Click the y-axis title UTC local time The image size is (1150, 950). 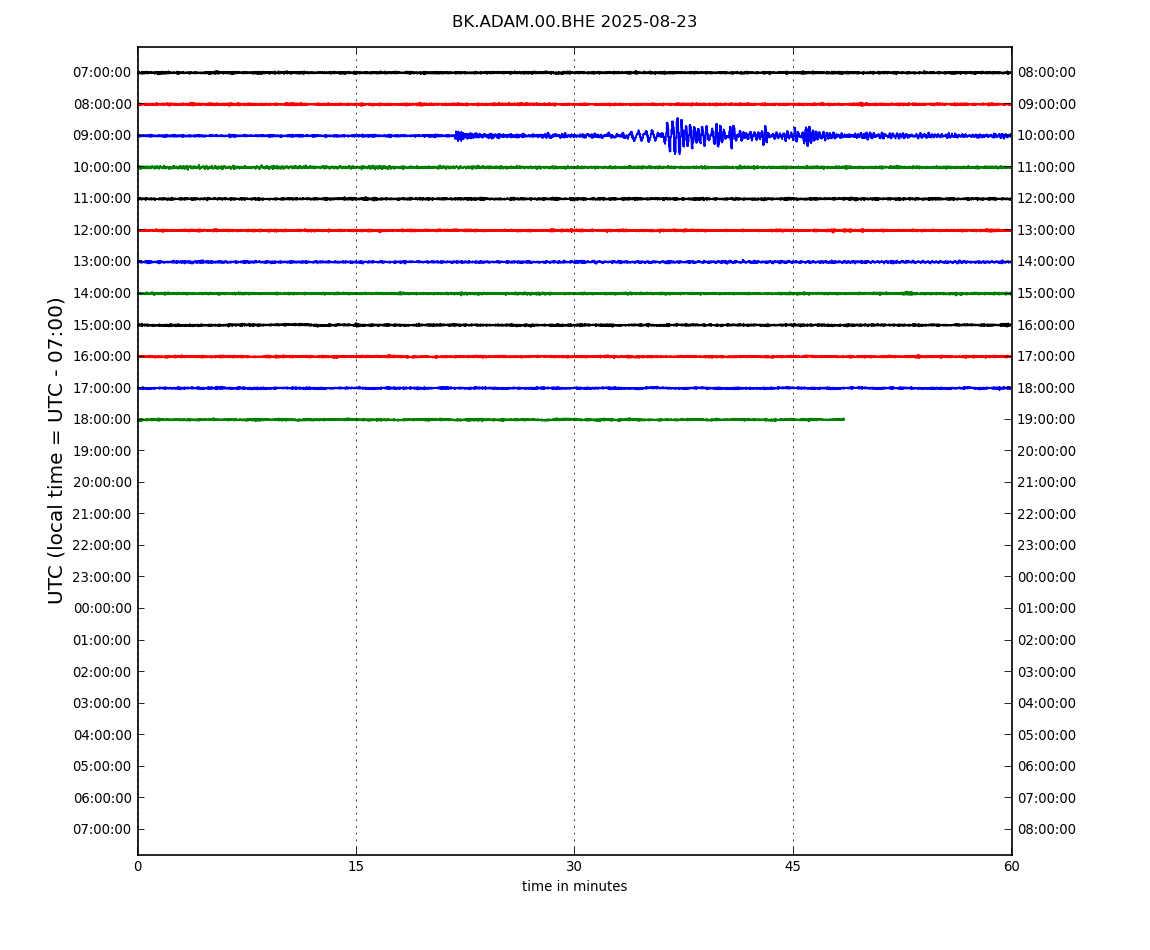tap(56, 450)
